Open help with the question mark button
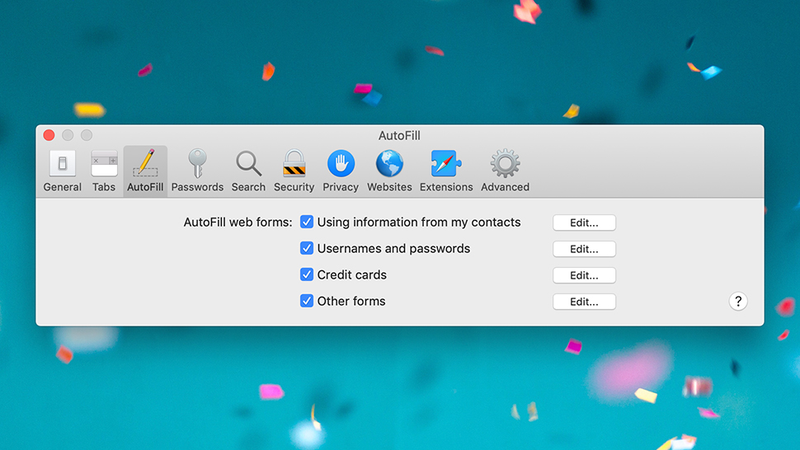Image resolution: width=800 pixels, height=450 pixels. (x=738, y=302)
